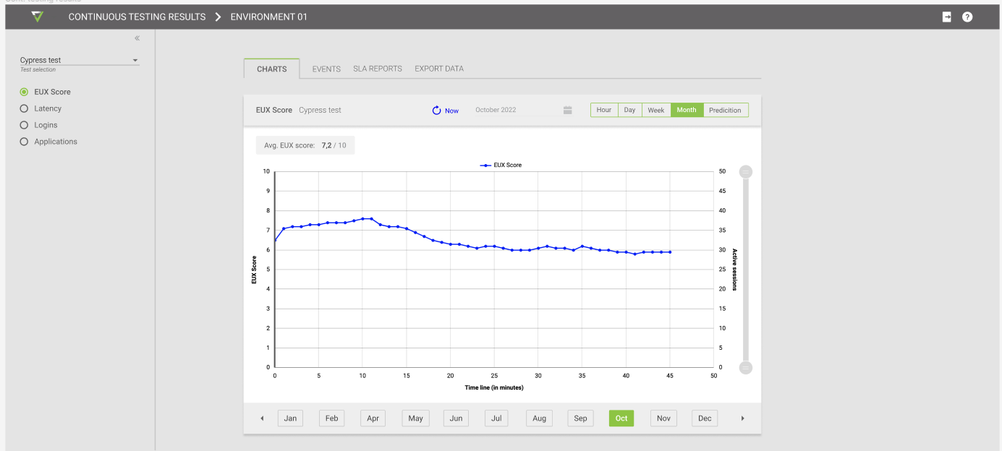Click the green triangle app logo

[37, 17]
